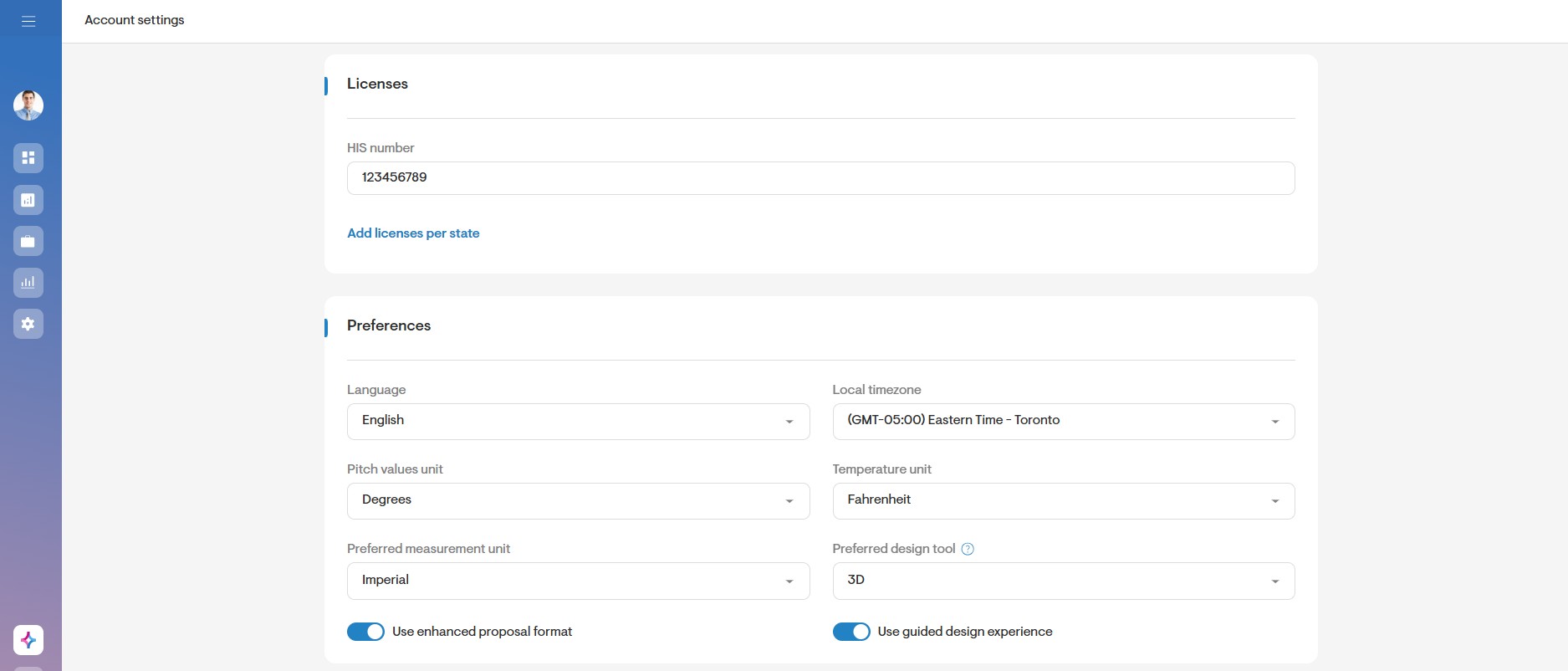Screen dimensions: 1568x671
Task: Toggle Use guided design experience switch
Action: [851, 632]
